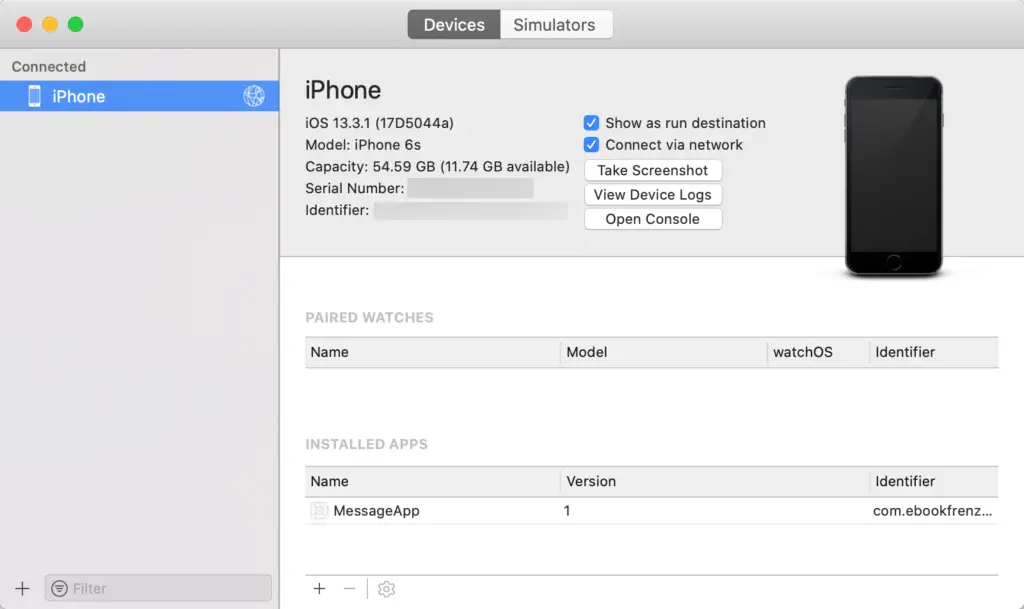Click the green zoom window button
Screen dimensions: 1024x609
[76, 24]
